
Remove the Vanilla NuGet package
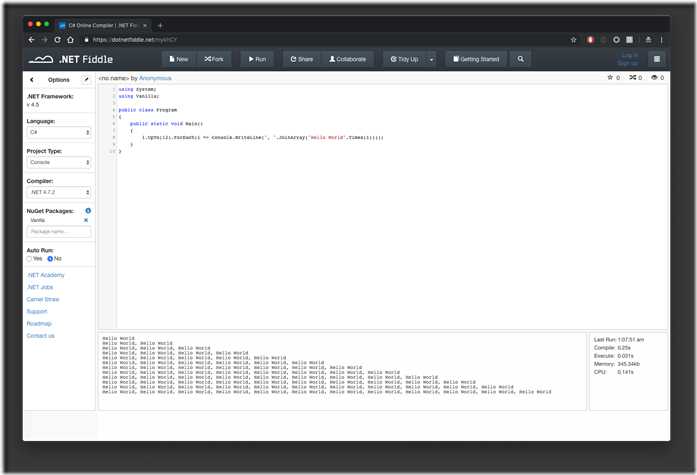tap(86, 220)
